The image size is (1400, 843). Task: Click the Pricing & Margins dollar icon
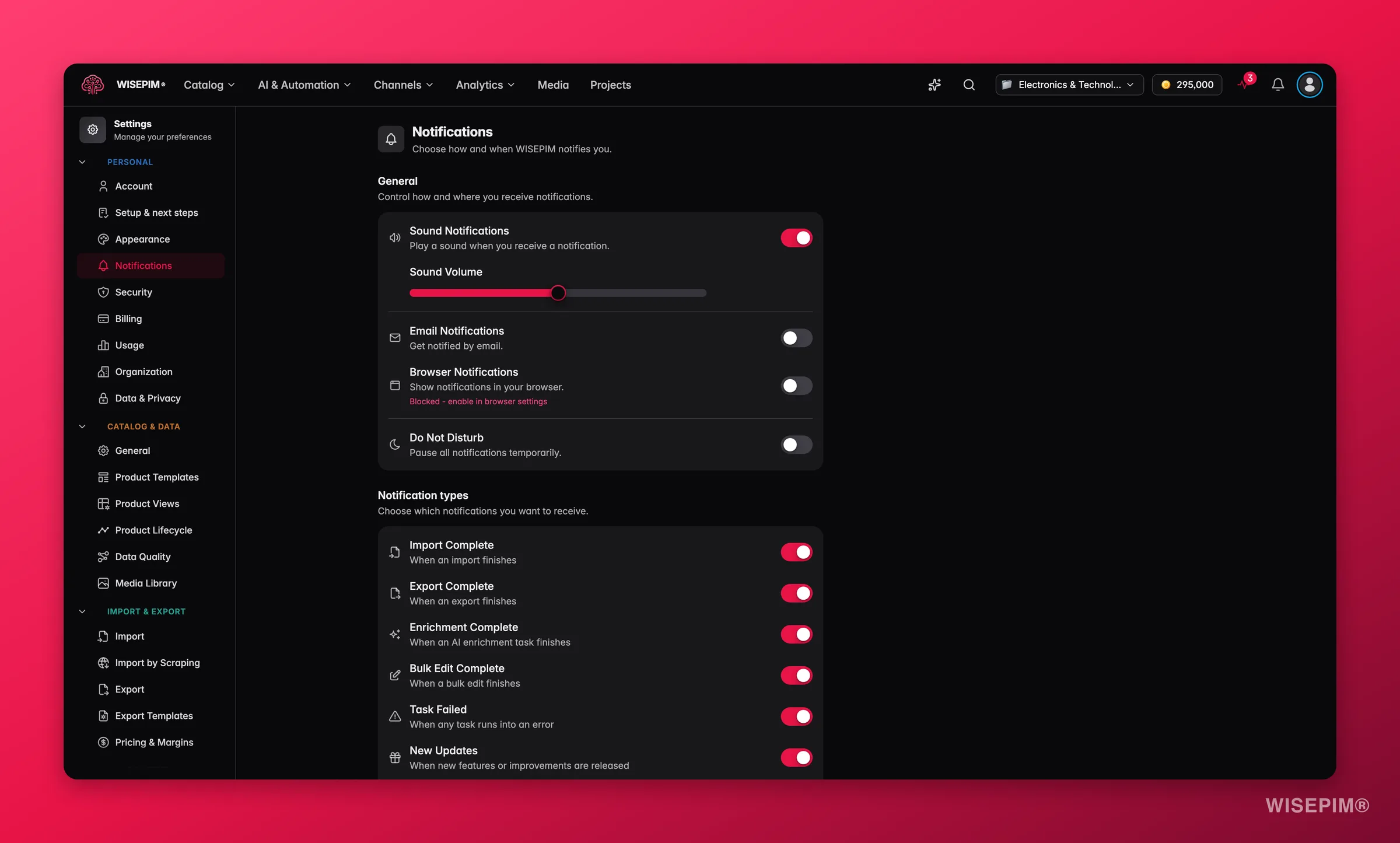(103, 742)
